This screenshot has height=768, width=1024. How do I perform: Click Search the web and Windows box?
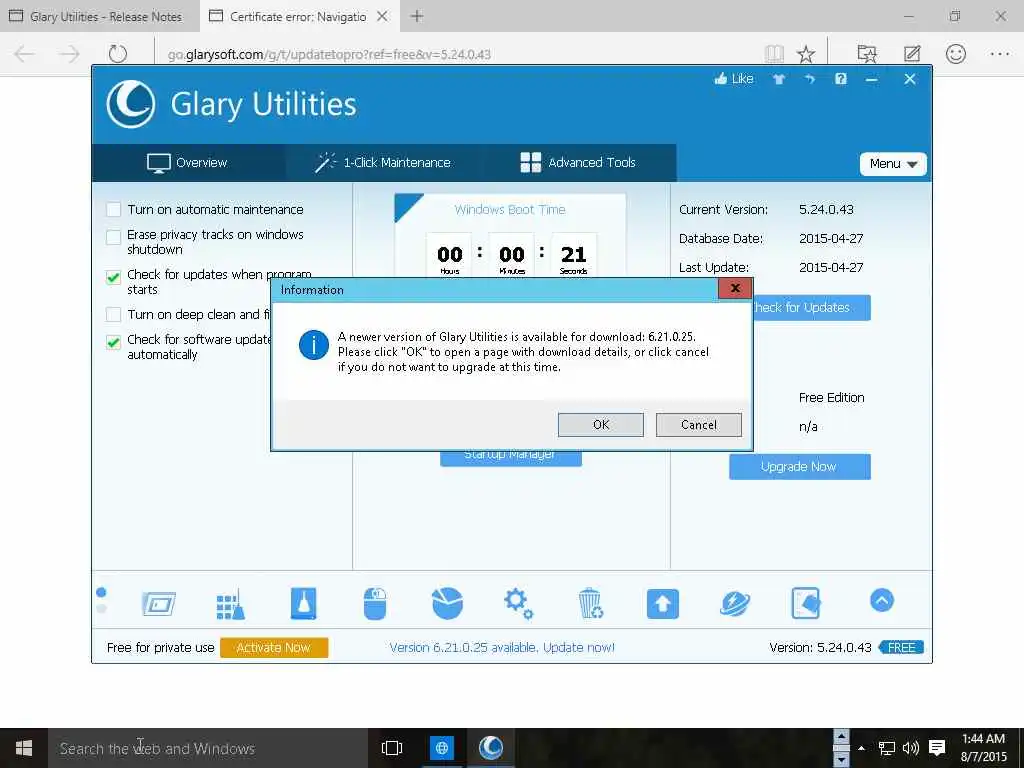[208, 748]
